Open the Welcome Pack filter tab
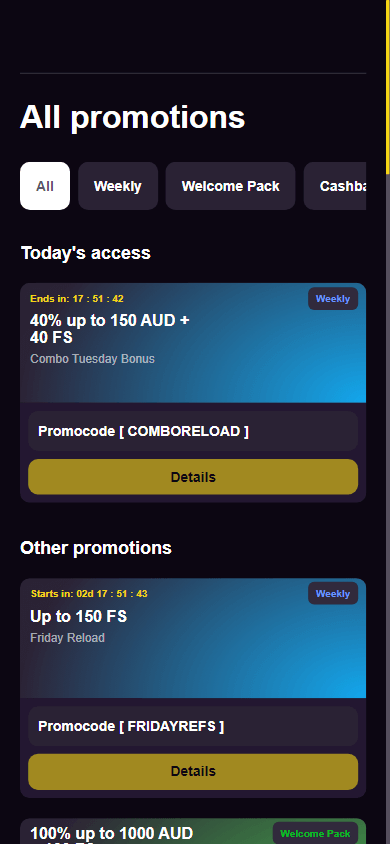The height and width of the screenshot is (844, 390). point(230,186)
